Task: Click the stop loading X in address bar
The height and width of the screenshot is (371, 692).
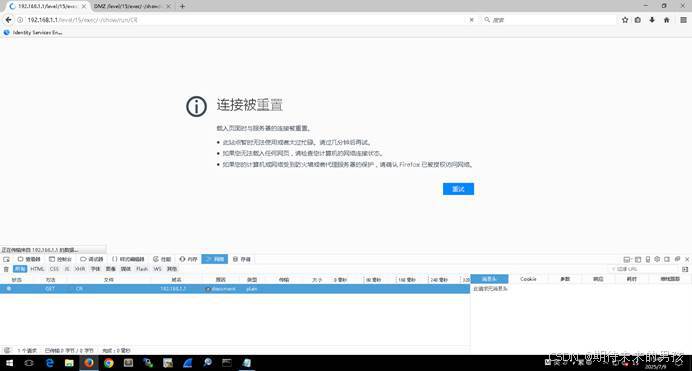Action: click(471, 20)
